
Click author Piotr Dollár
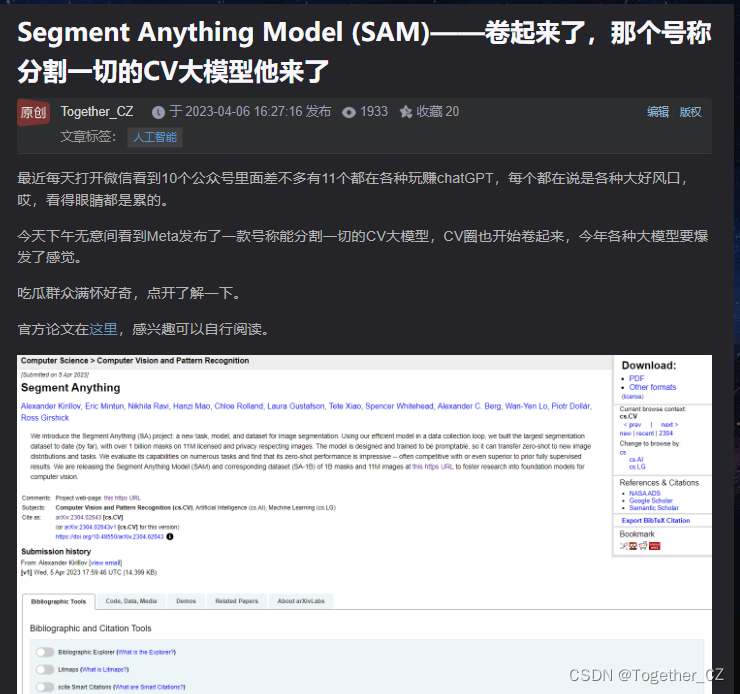[571, 406]
